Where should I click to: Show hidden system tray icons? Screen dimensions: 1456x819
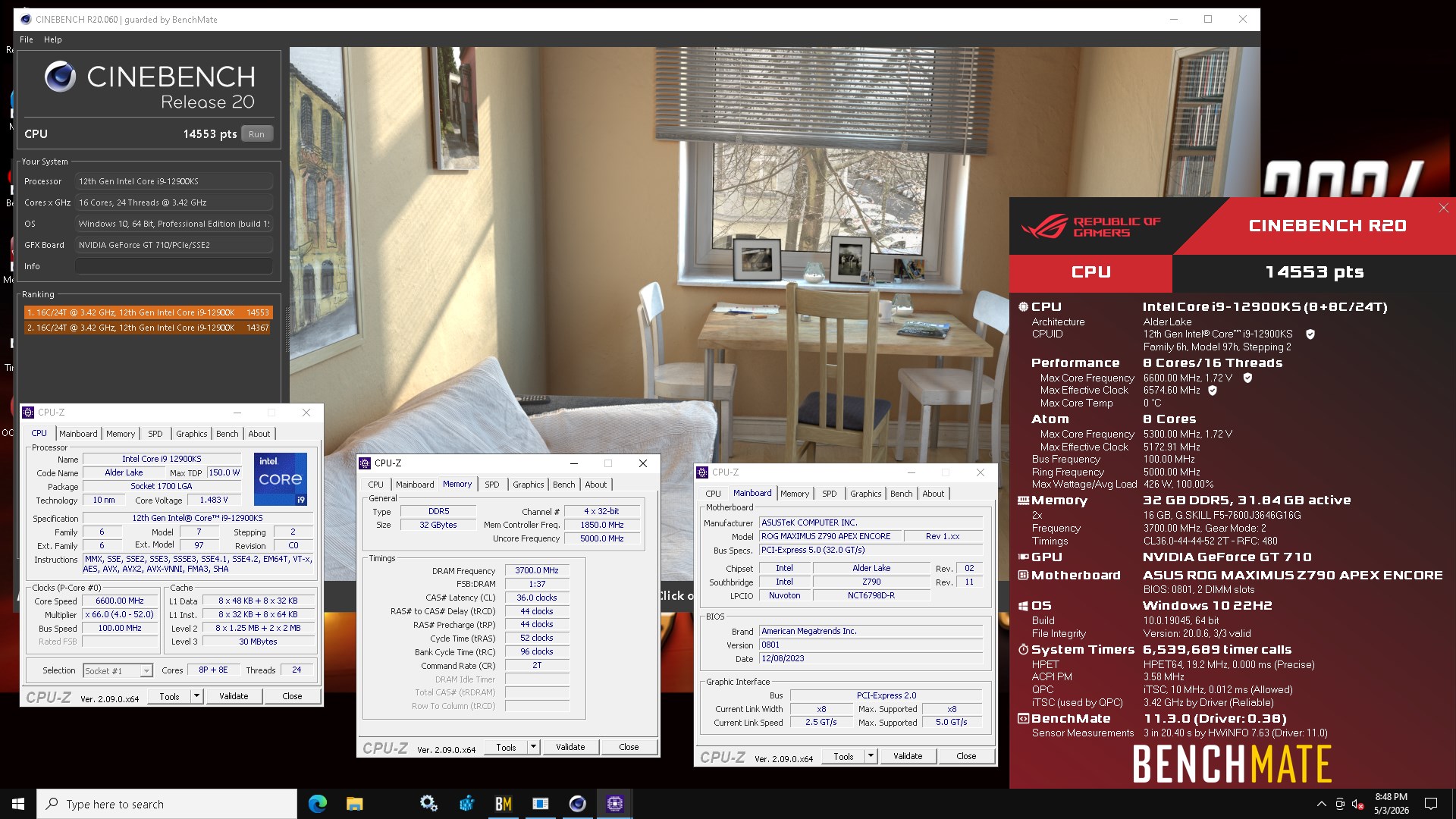click(1321, 804)
